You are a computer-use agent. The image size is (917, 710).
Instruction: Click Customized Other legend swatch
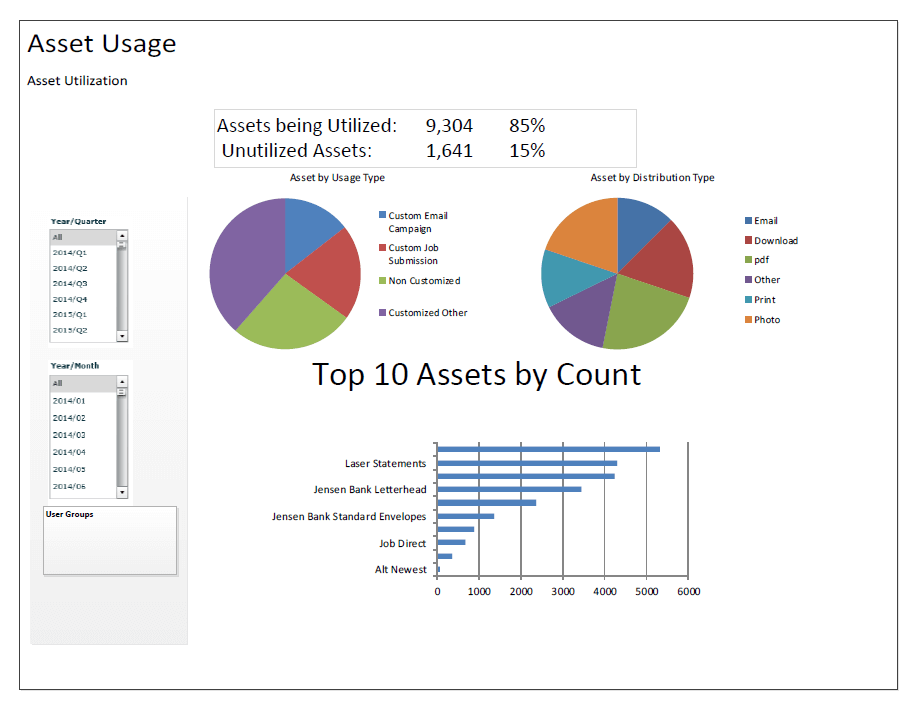pos(382,312)
